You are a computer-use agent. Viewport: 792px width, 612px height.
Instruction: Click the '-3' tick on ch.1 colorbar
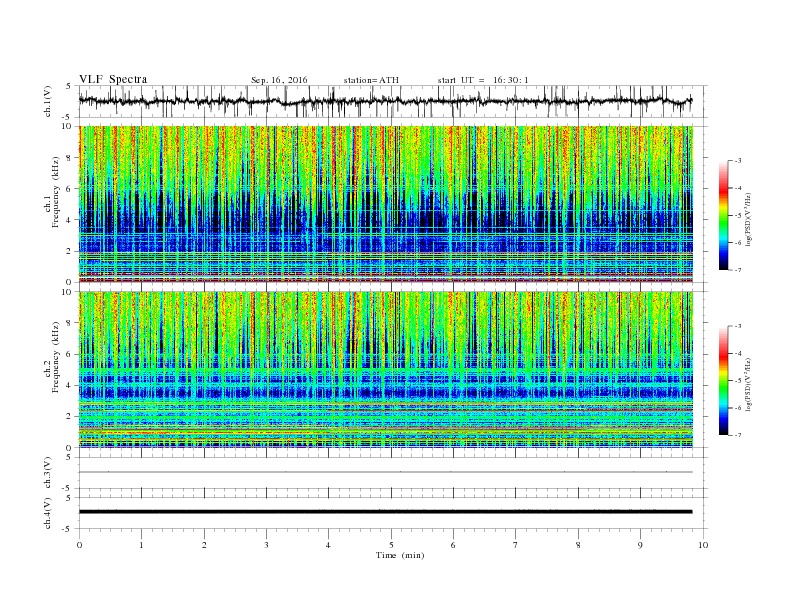pos(737,161)
